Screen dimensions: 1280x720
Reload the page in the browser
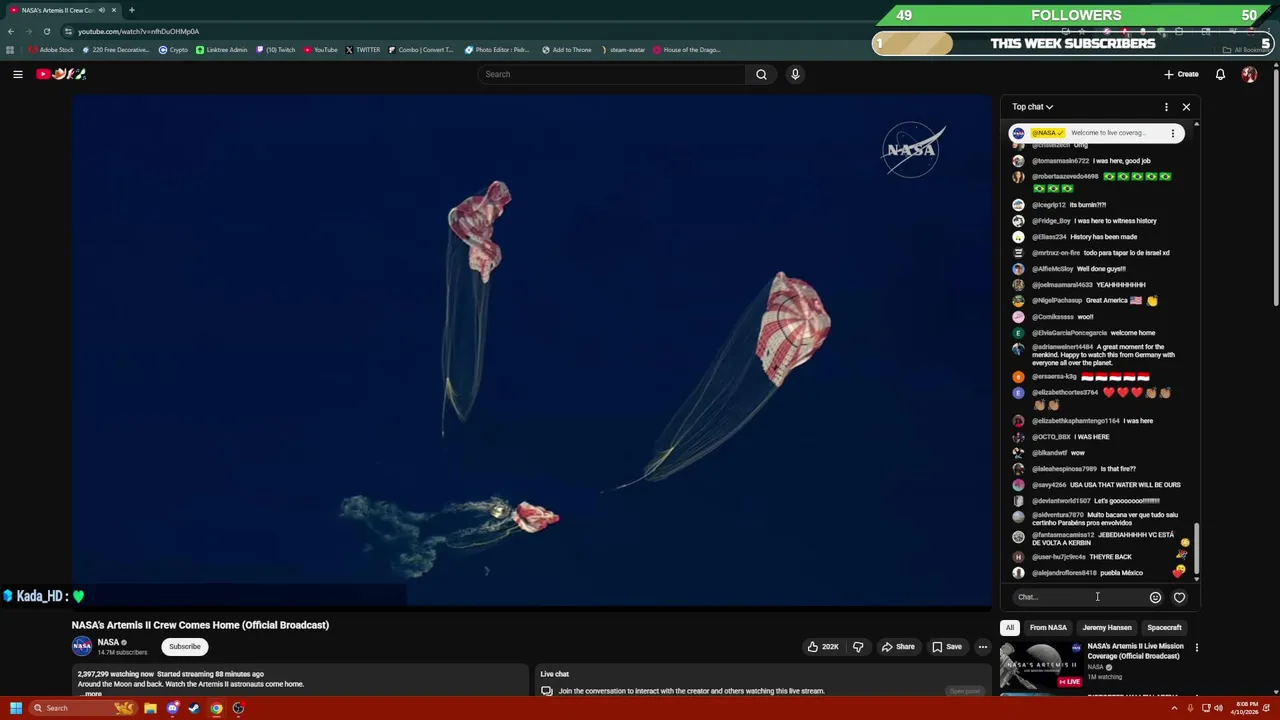(x=46, y=31)
